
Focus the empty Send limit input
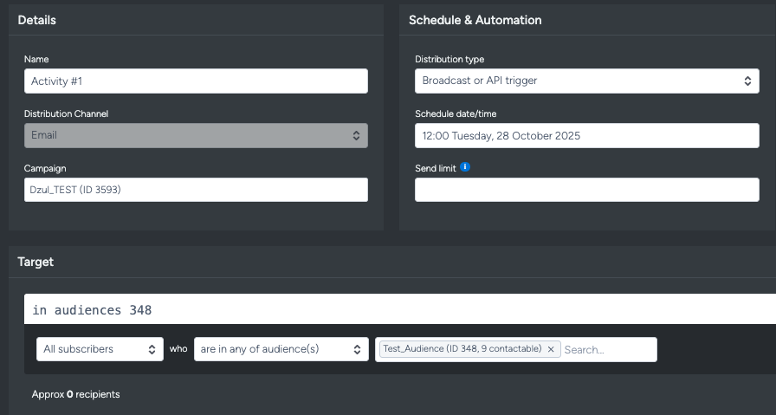[x=586, y=190]
